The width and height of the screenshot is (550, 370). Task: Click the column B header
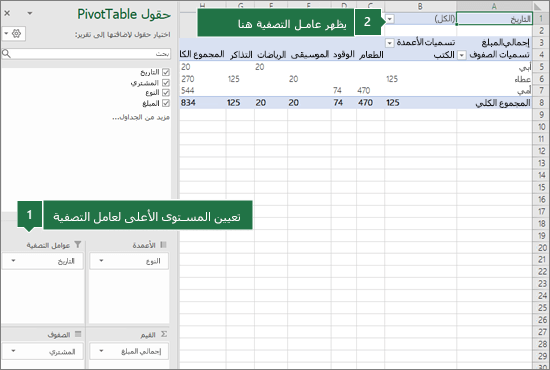pos(421,6)
